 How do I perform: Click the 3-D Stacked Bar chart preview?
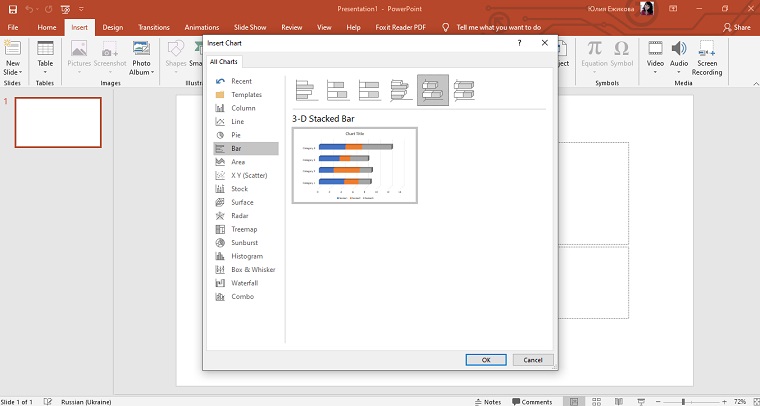pos(355,165)
